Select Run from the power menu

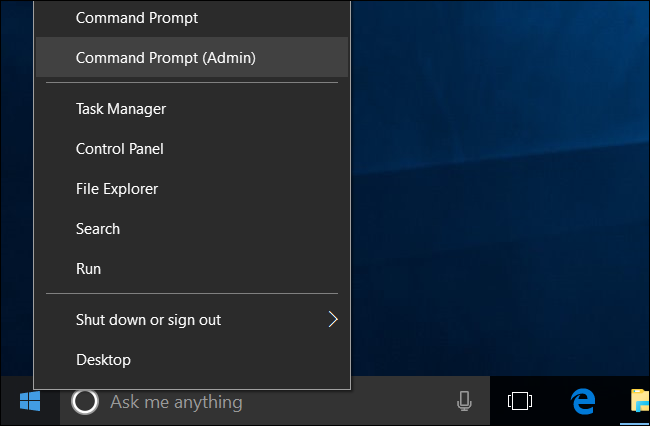coord(89,269)
